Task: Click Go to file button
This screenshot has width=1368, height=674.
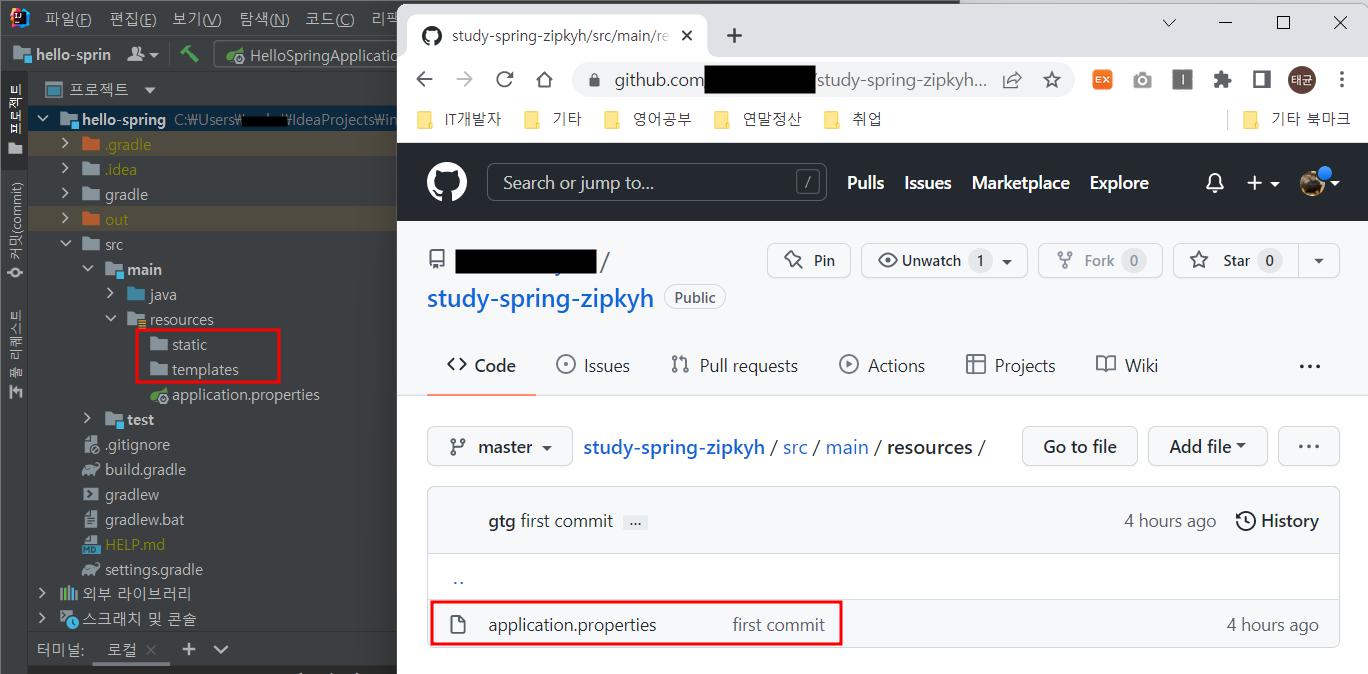Action: coord(1080,447)
